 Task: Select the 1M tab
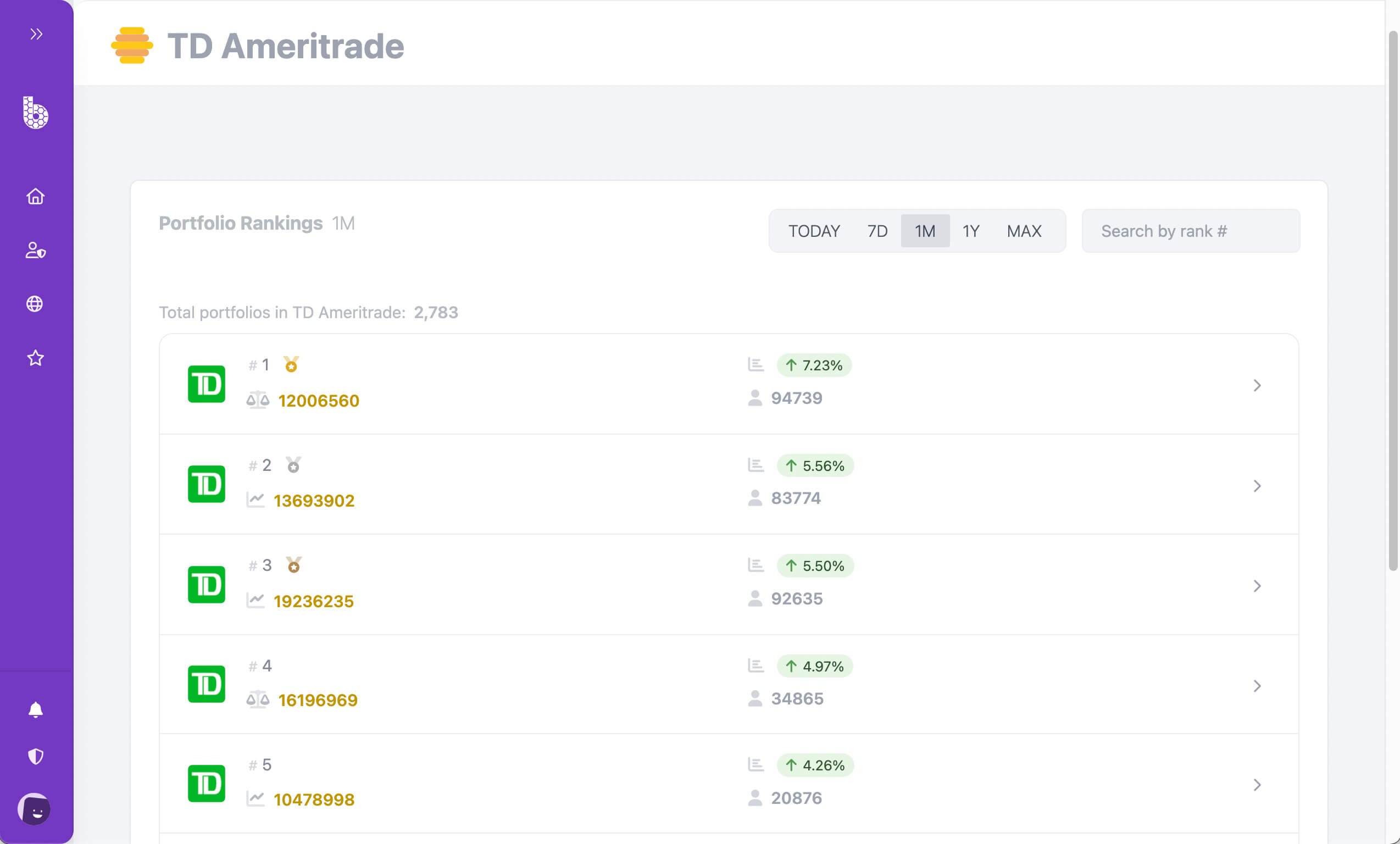924,231
